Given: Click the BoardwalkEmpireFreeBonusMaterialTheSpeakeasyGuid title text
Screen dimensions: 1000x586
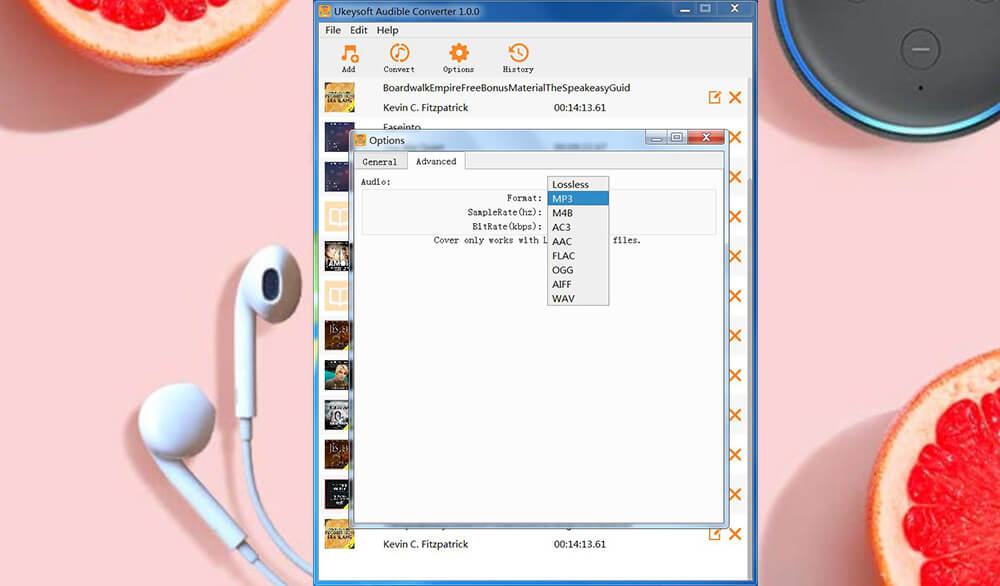Looking at the screenshot, I should [x=506, y=87].
